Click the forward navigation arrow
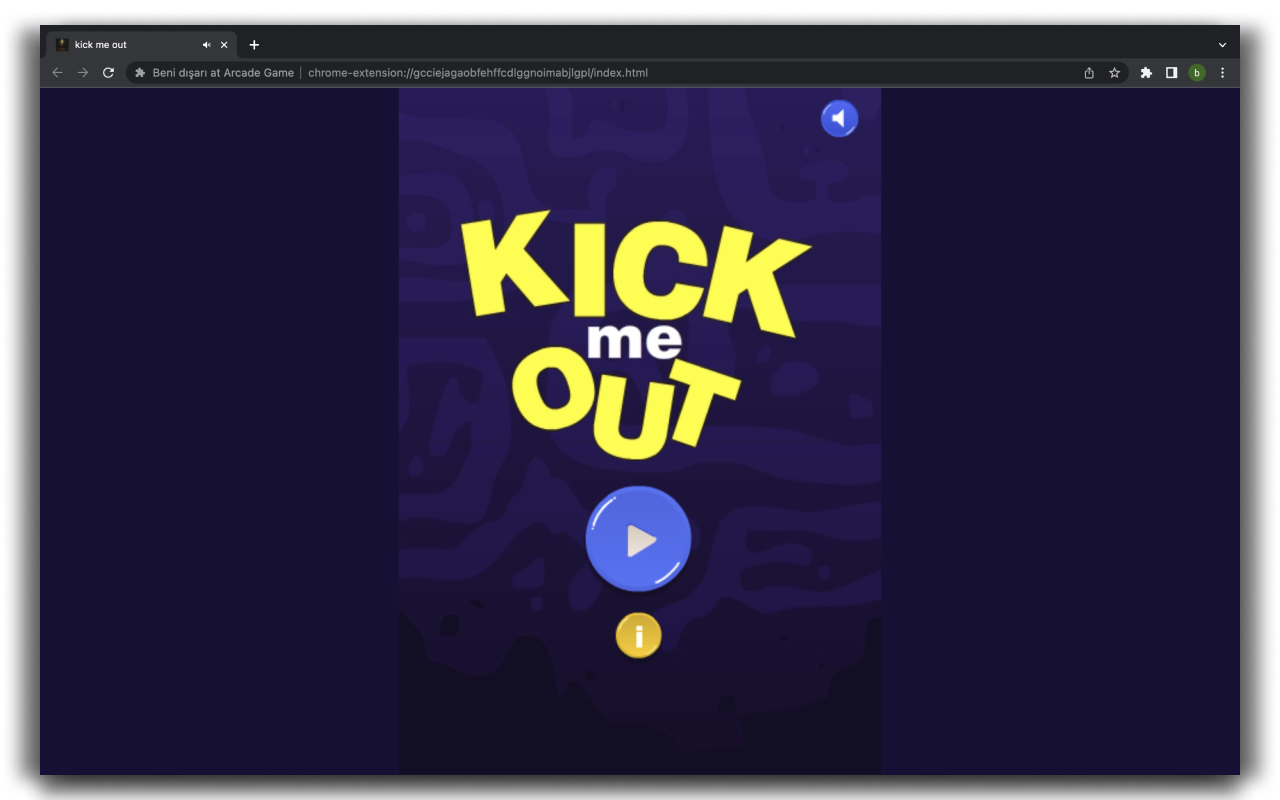1280x800 pixels. pos(82,72)
